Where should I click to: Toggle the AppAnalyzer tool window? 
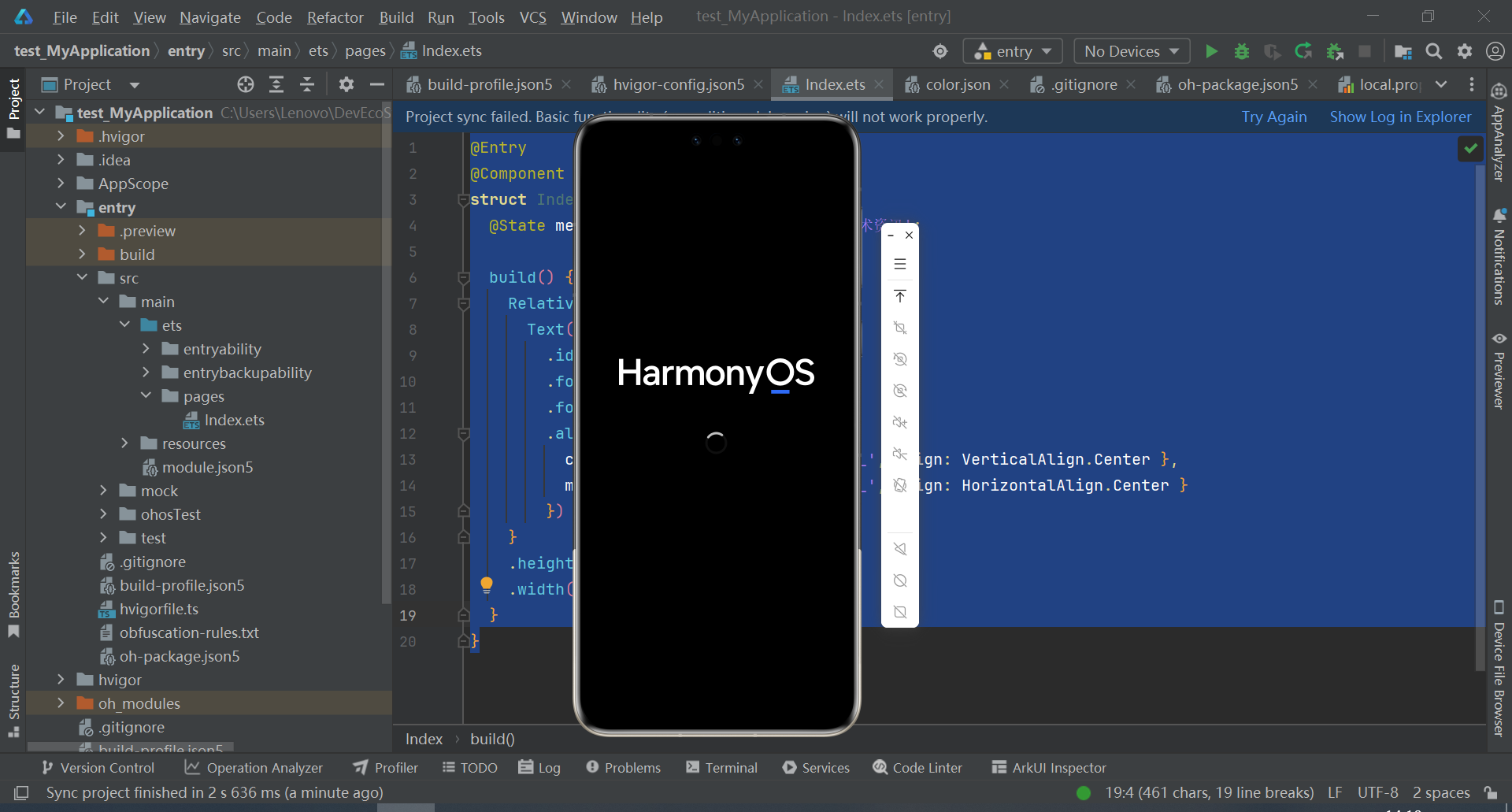tap(1499, 132)
